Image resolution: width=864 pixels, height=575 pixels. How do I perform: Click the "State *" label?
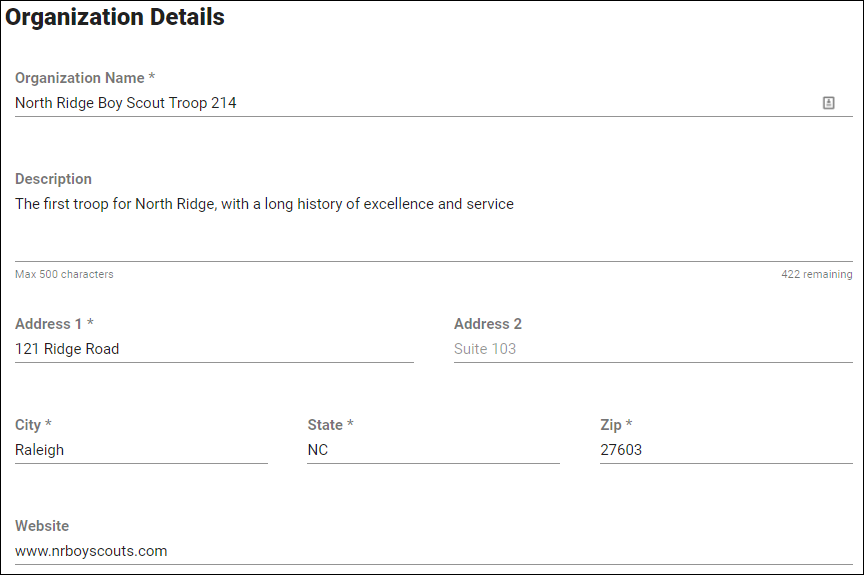(330, 425)
